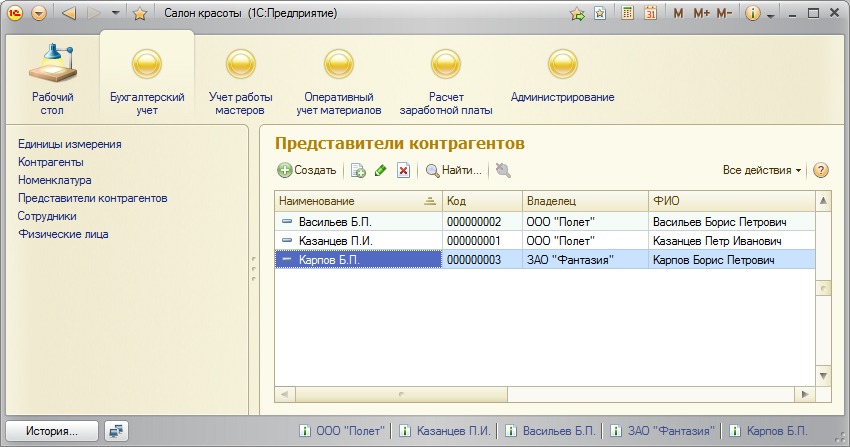
Task: Click the forward navigation arrow
Action: pyautogui.click(x=94, y=13)
